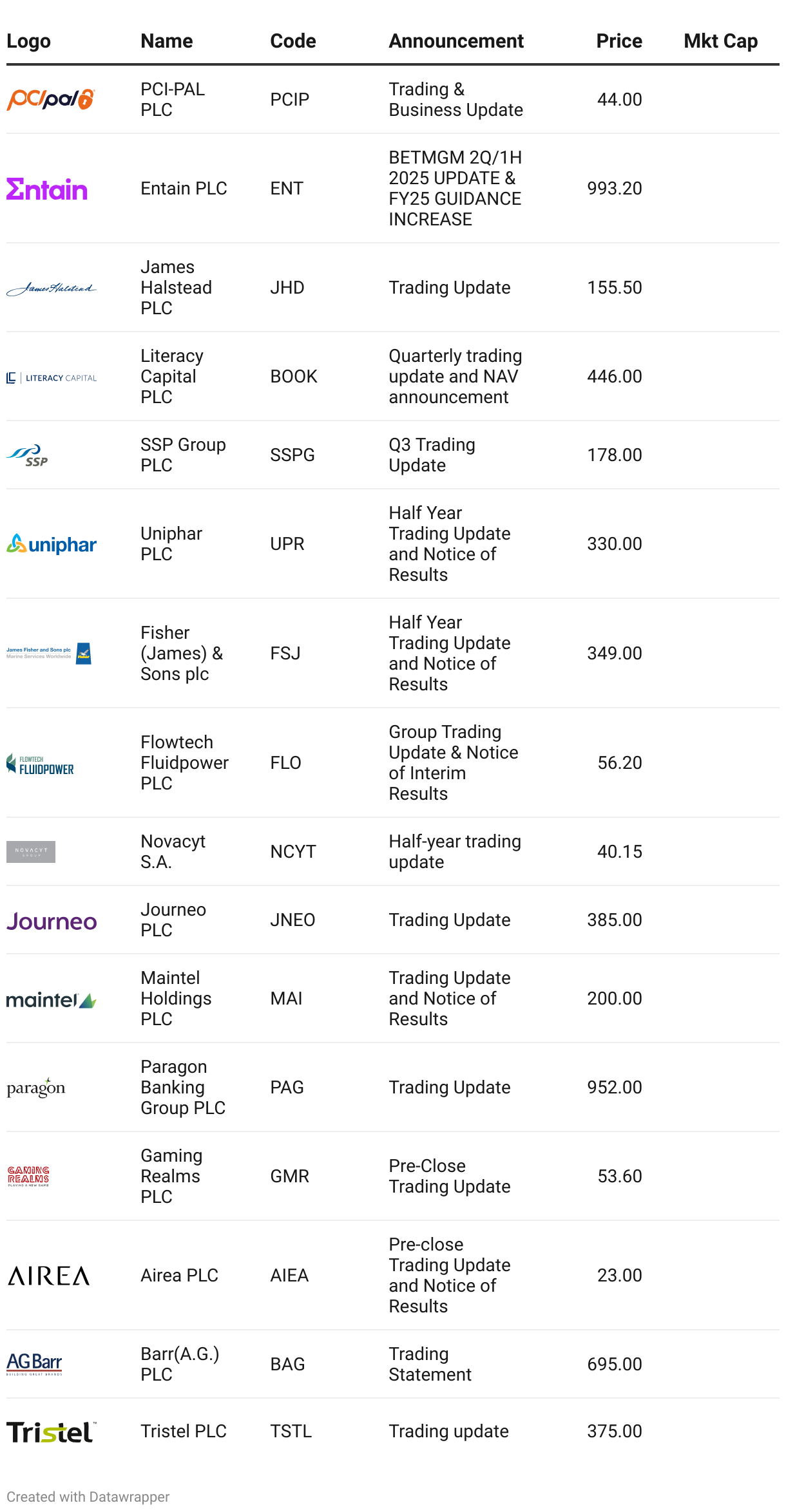This screenshot has width=786, height=1512.
Task: Select the James Halstead signature logo
Action: coord(52,288)
